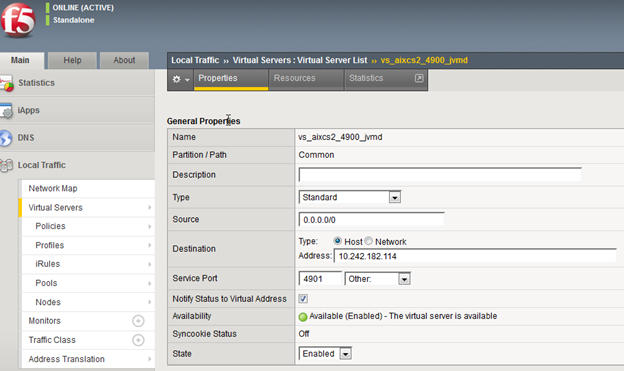Open the State dropdown showing Enabled
This screenshot has height=371, width=624.
coord(325,353)
